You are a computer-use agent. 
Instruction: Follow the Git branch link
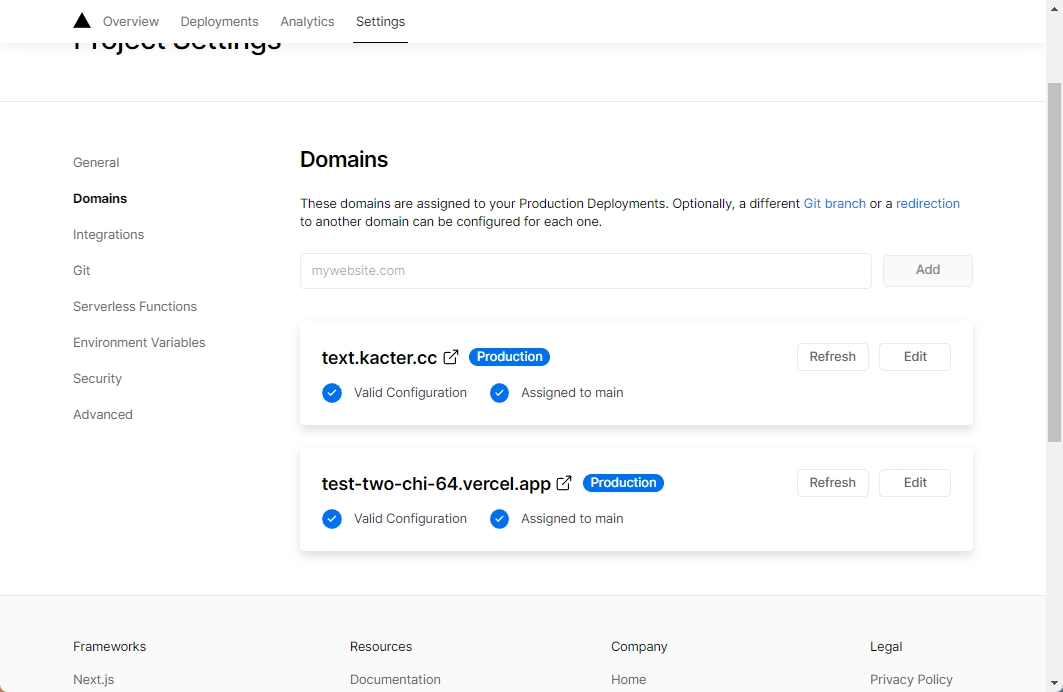click(834, 203)
